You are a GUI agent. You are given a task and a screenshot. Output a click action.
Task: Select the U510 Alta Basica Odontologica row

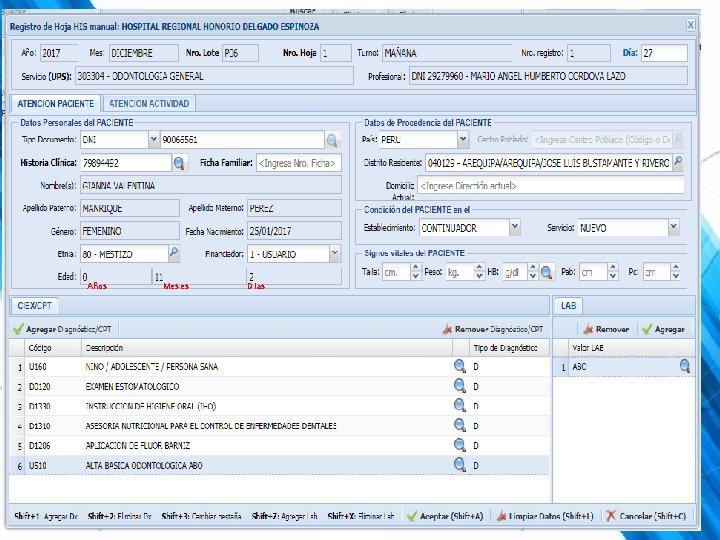(279, 465)
